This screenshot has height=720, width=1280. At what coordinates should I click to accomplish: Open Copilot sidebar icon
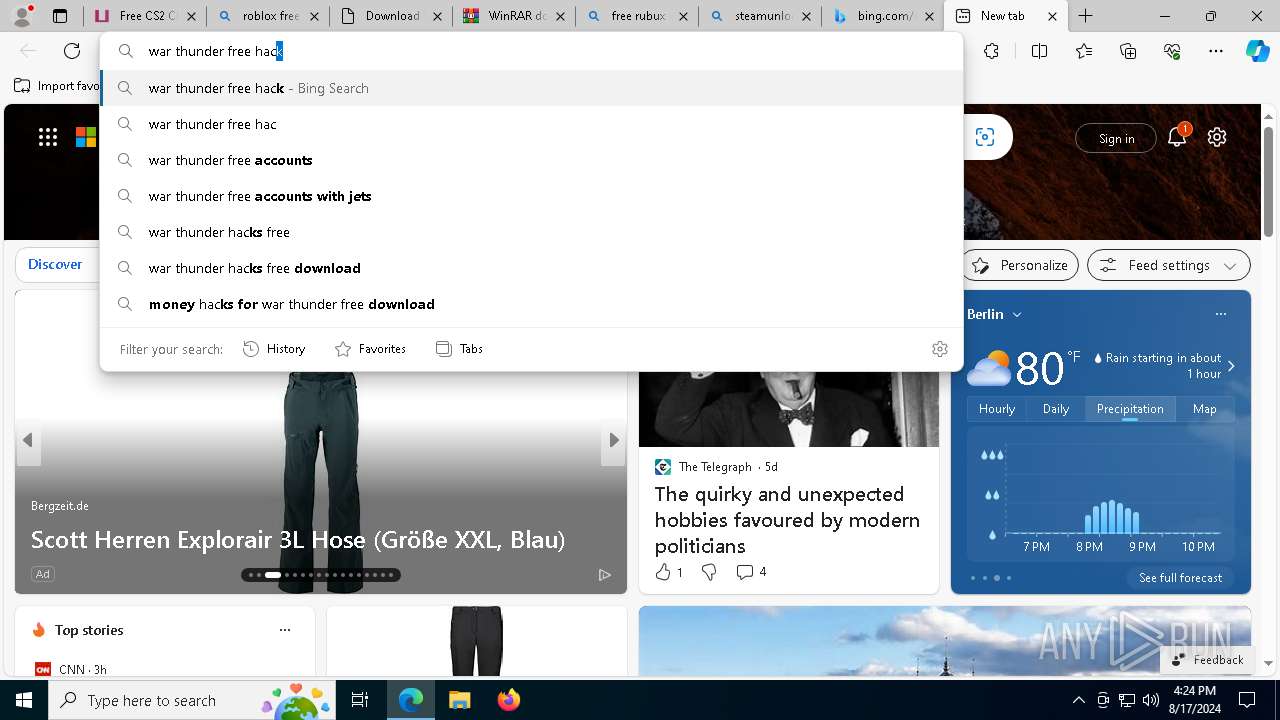1257,51
